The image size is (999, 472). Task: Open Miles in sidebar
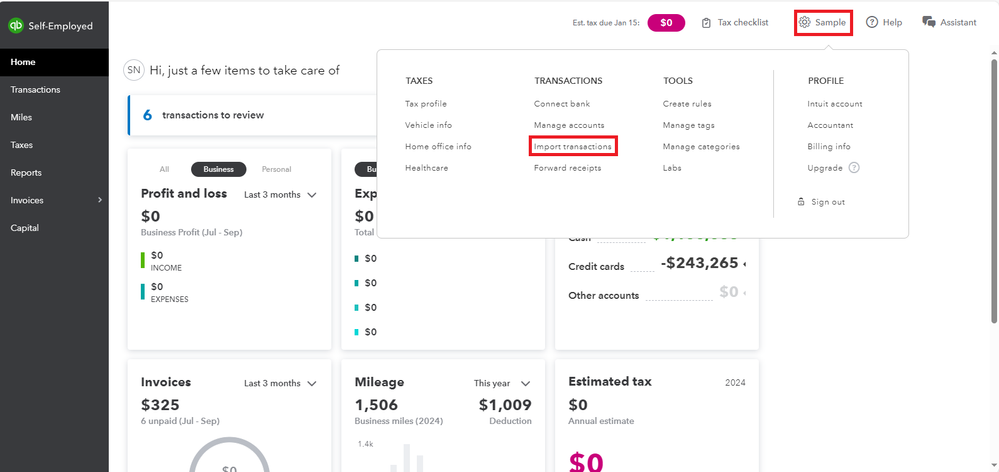[54, 117]
